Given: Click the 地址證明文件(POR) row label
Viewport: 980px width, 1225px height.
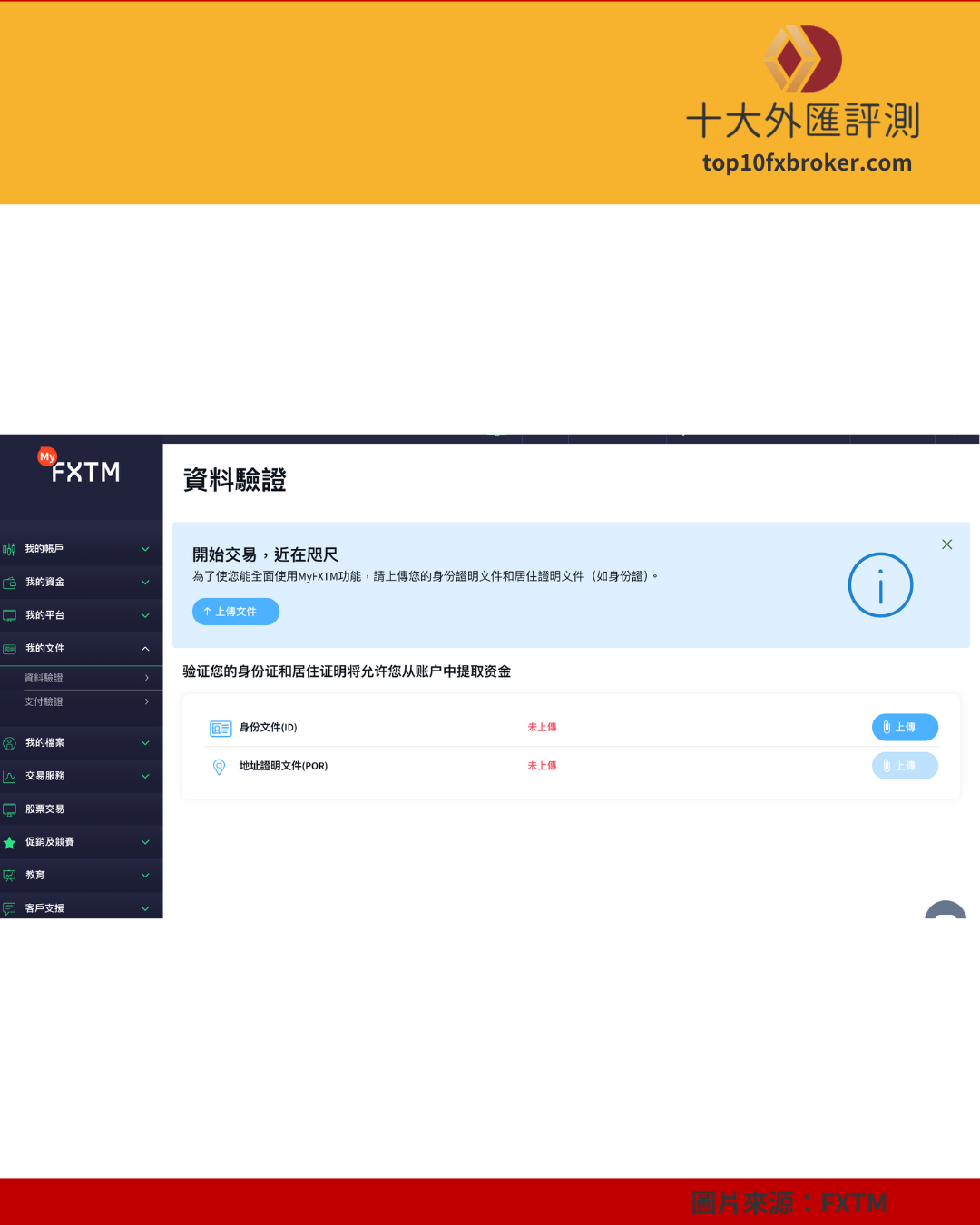Looking at the screenshot, I should (283, 766).
